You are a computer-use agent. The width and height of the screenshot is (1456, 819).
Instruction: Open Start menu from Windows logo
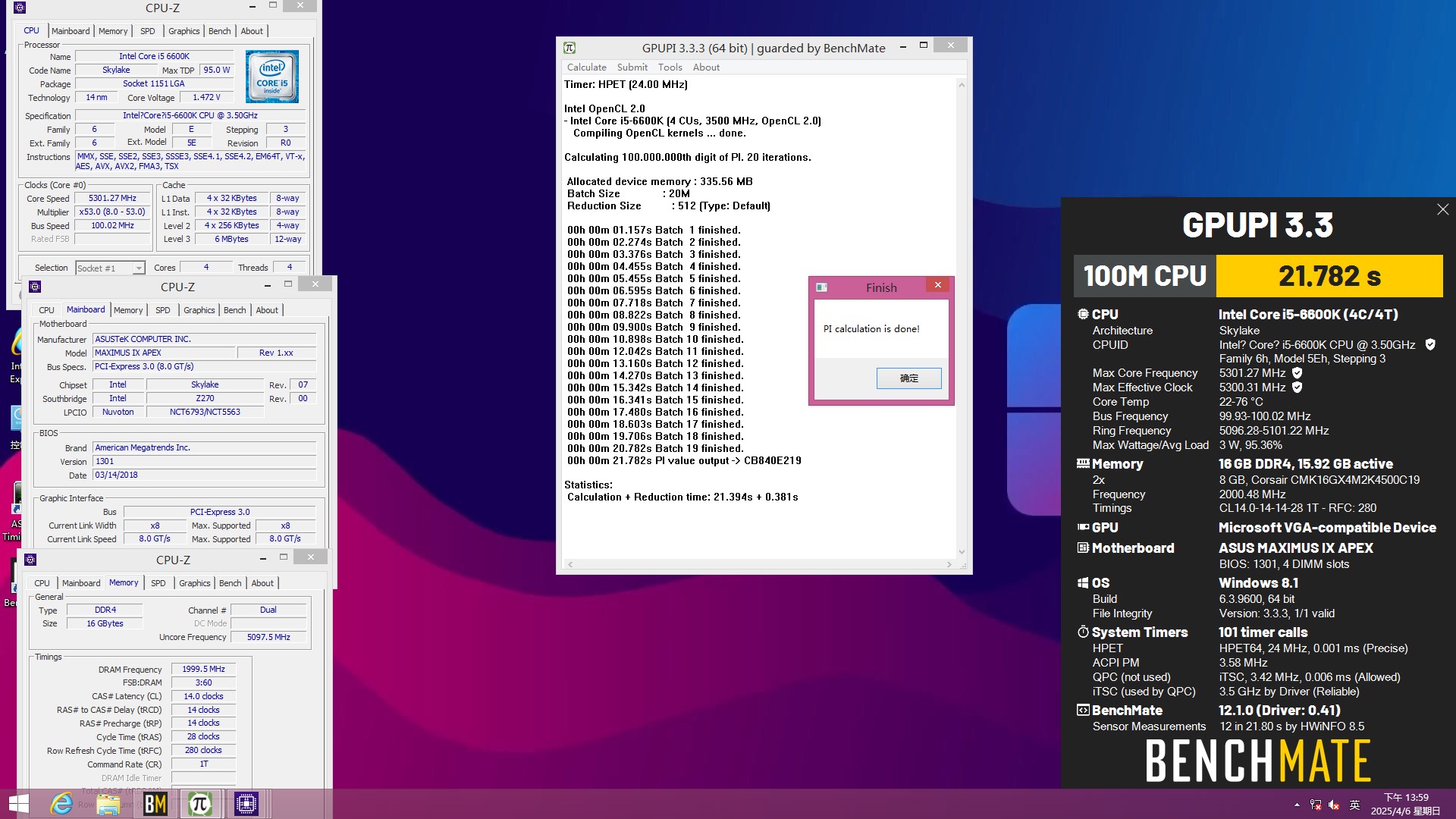[18, 804]
